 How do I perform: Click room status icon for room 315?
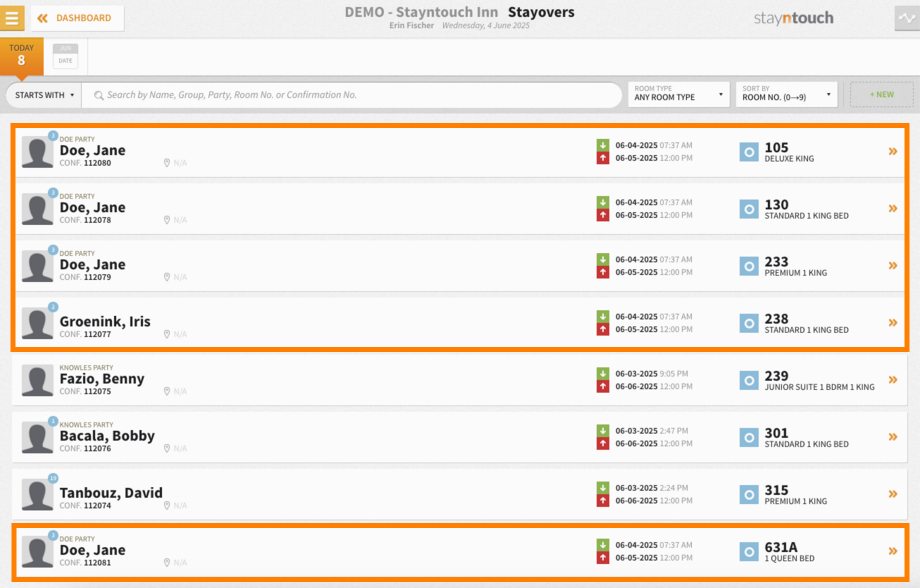[749, 494]
